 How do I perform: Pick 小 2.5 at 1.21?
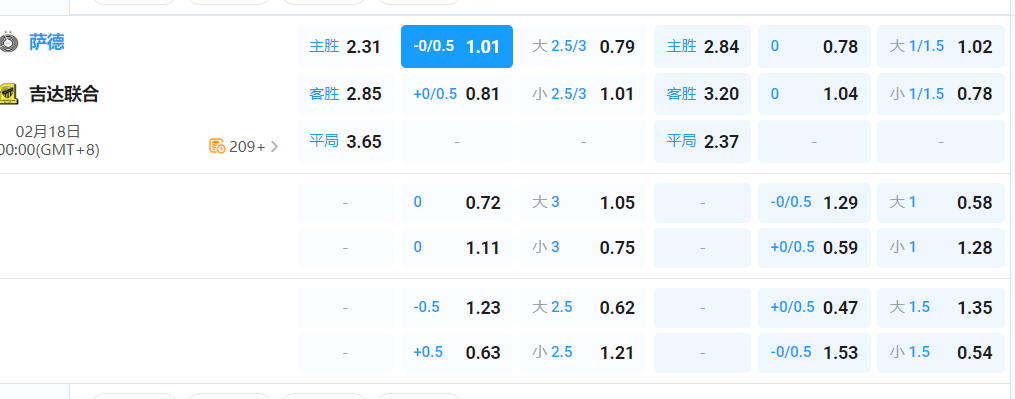(x=583, y=353)
